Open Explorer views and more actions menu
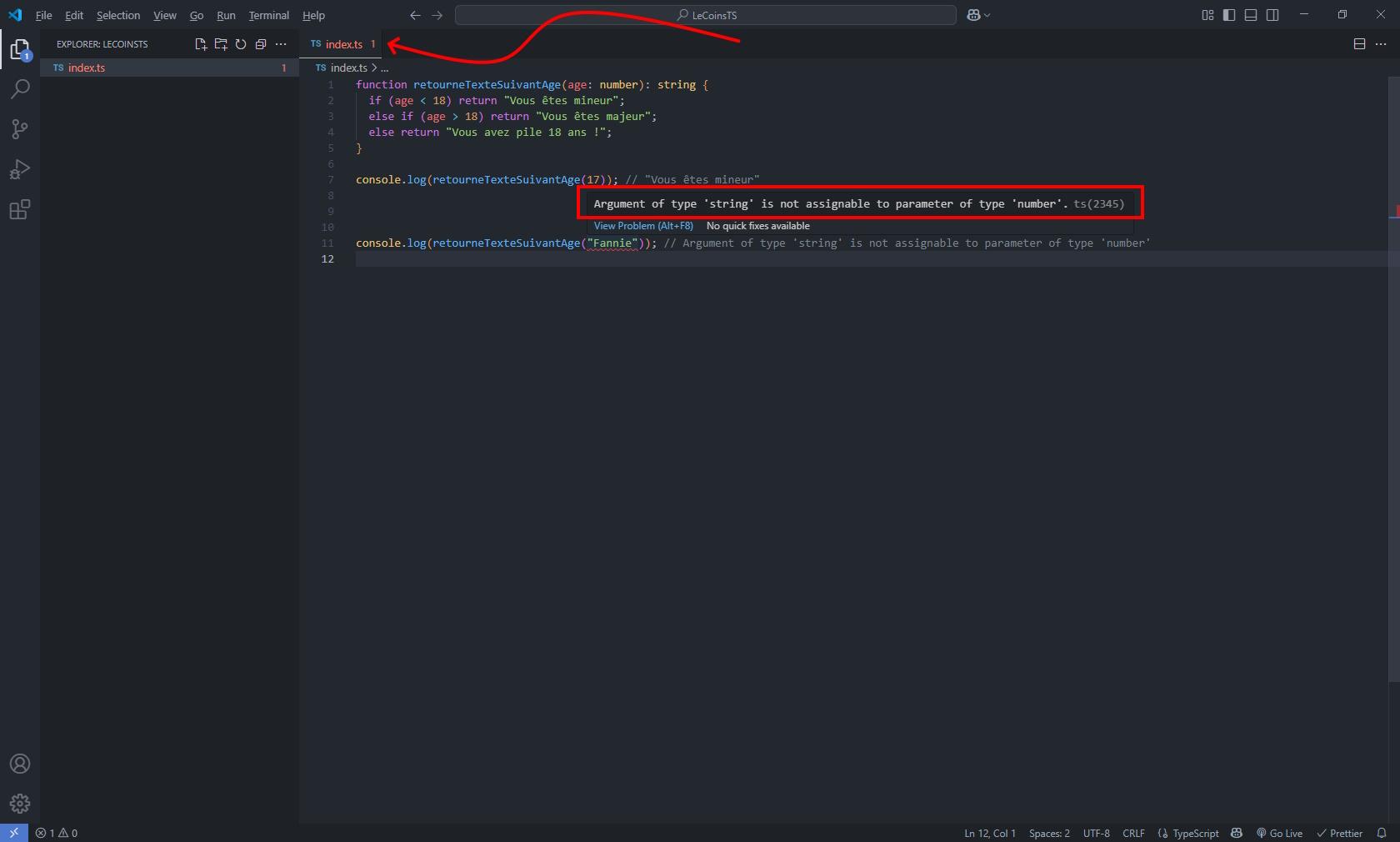 click(x=281, y=44)
